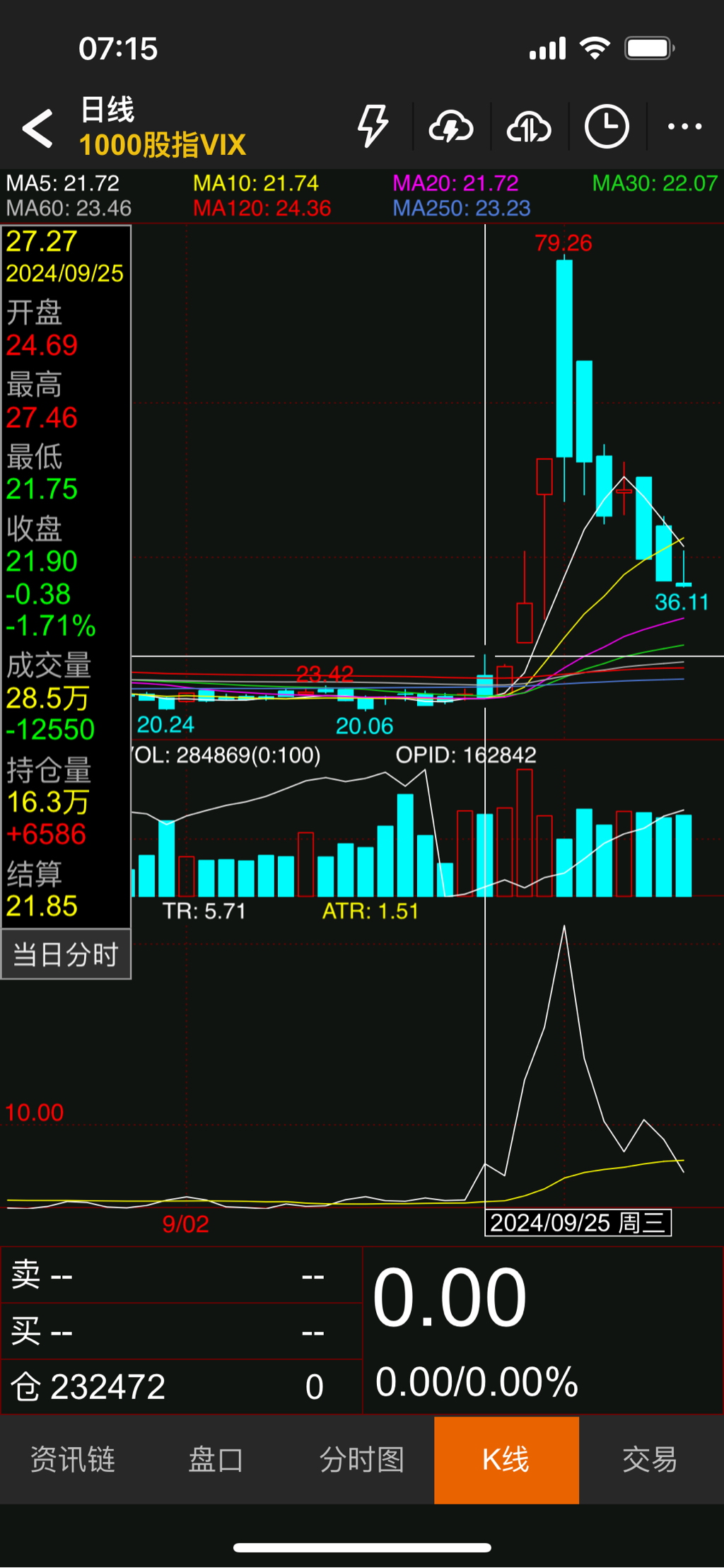Tap the lightning bolt quick-trade icon
This screenshot has width=724, height=1568.
tap(373, 127)
